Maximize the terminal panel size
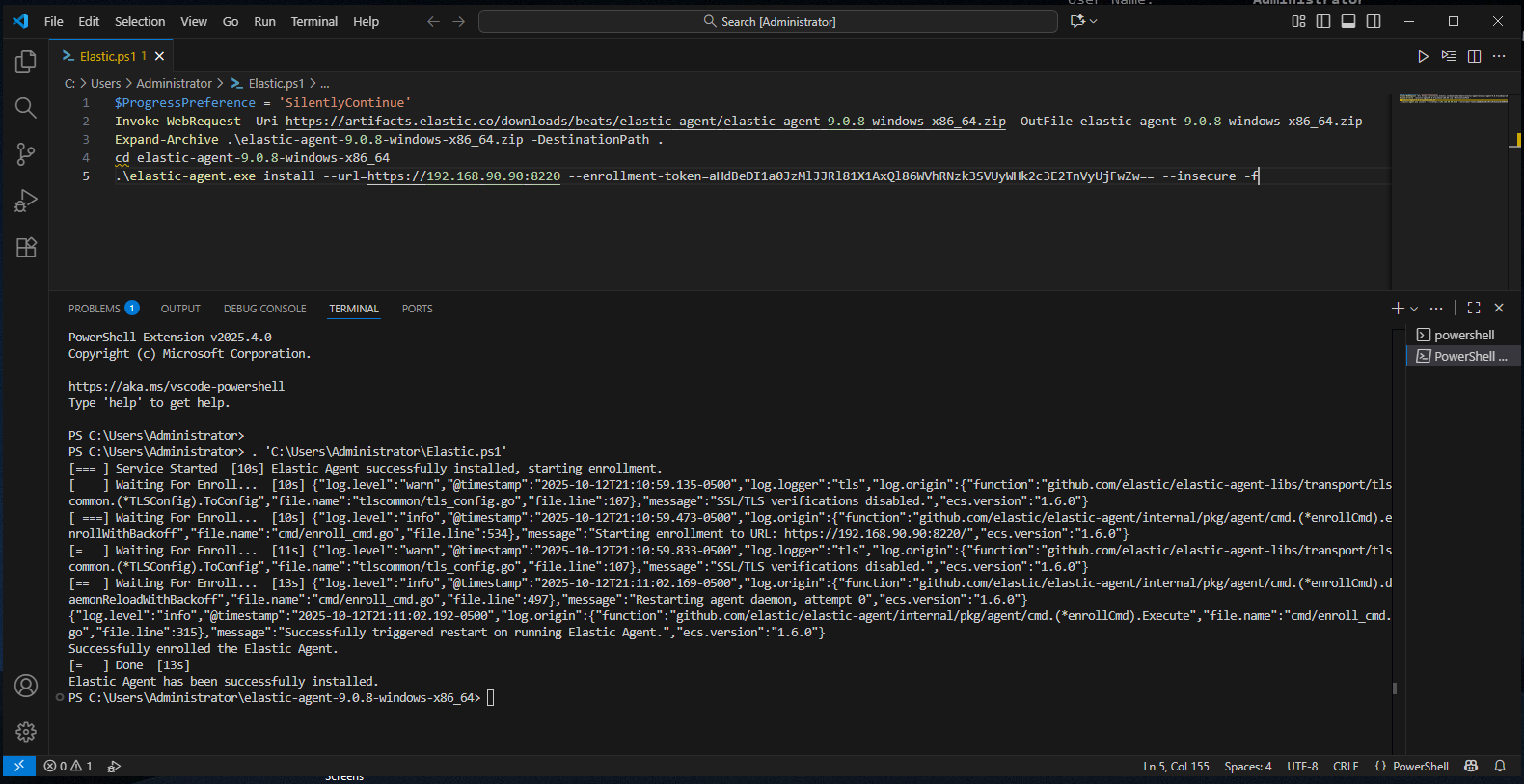Viewport: 1524px width, 784px height. pyautogui.click(x=1474, y=308)
